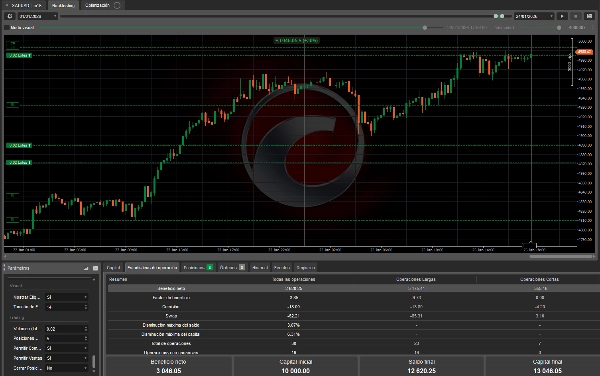Click the 'Swap' row label
Screen dimensions: 600x376
pos(171,316)
